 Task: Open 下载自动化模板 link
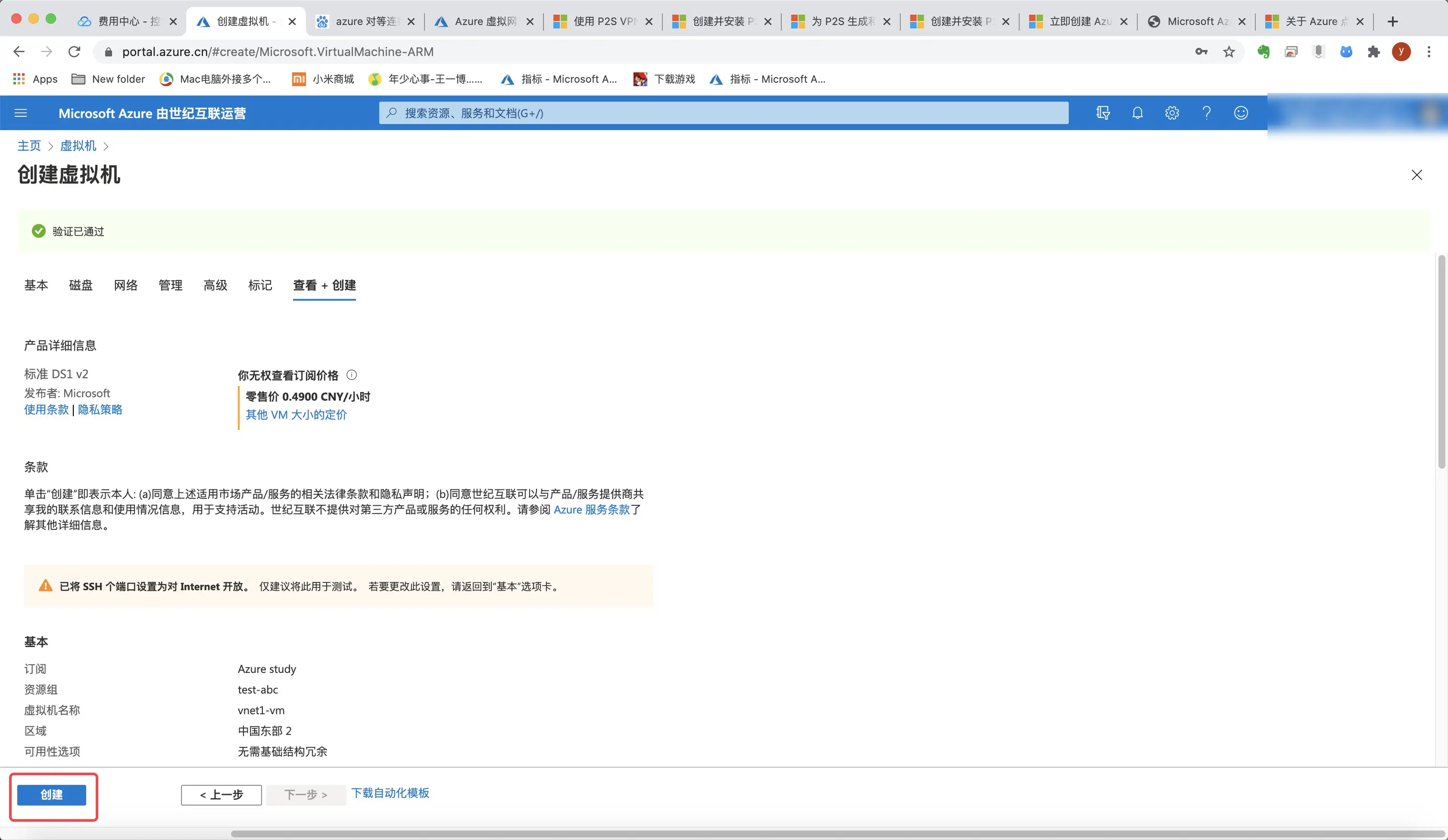(390, 793)
